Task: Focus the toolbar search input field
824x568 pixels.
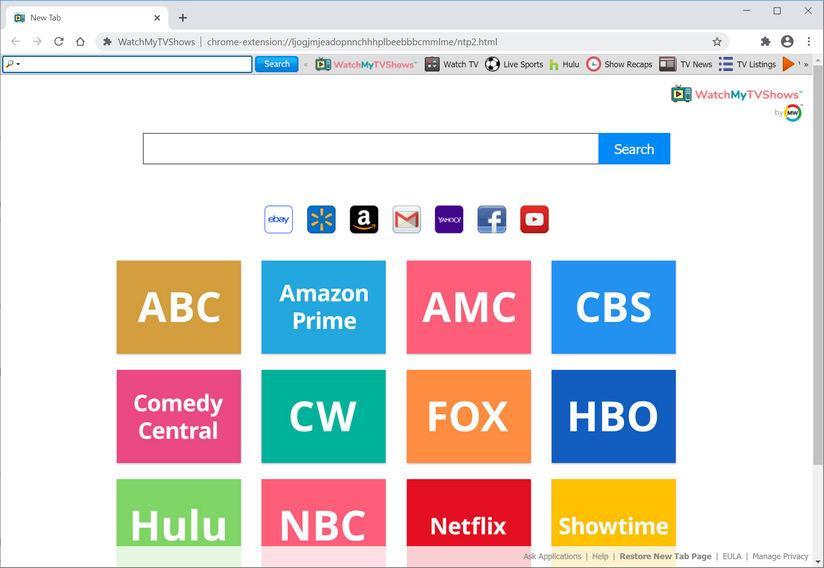Action: [127, 64]
